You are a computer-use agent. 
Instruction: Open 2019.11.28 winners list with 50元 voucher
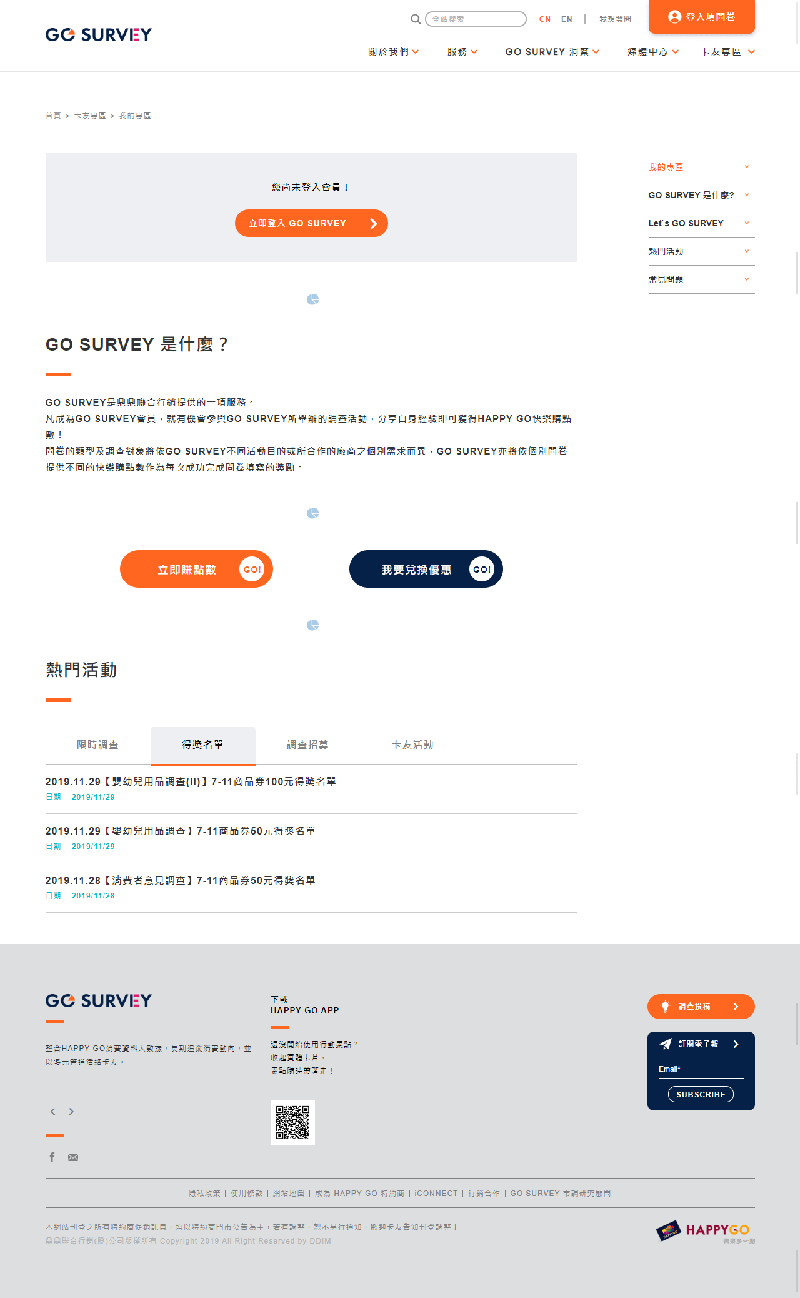(x=180, y=881)
